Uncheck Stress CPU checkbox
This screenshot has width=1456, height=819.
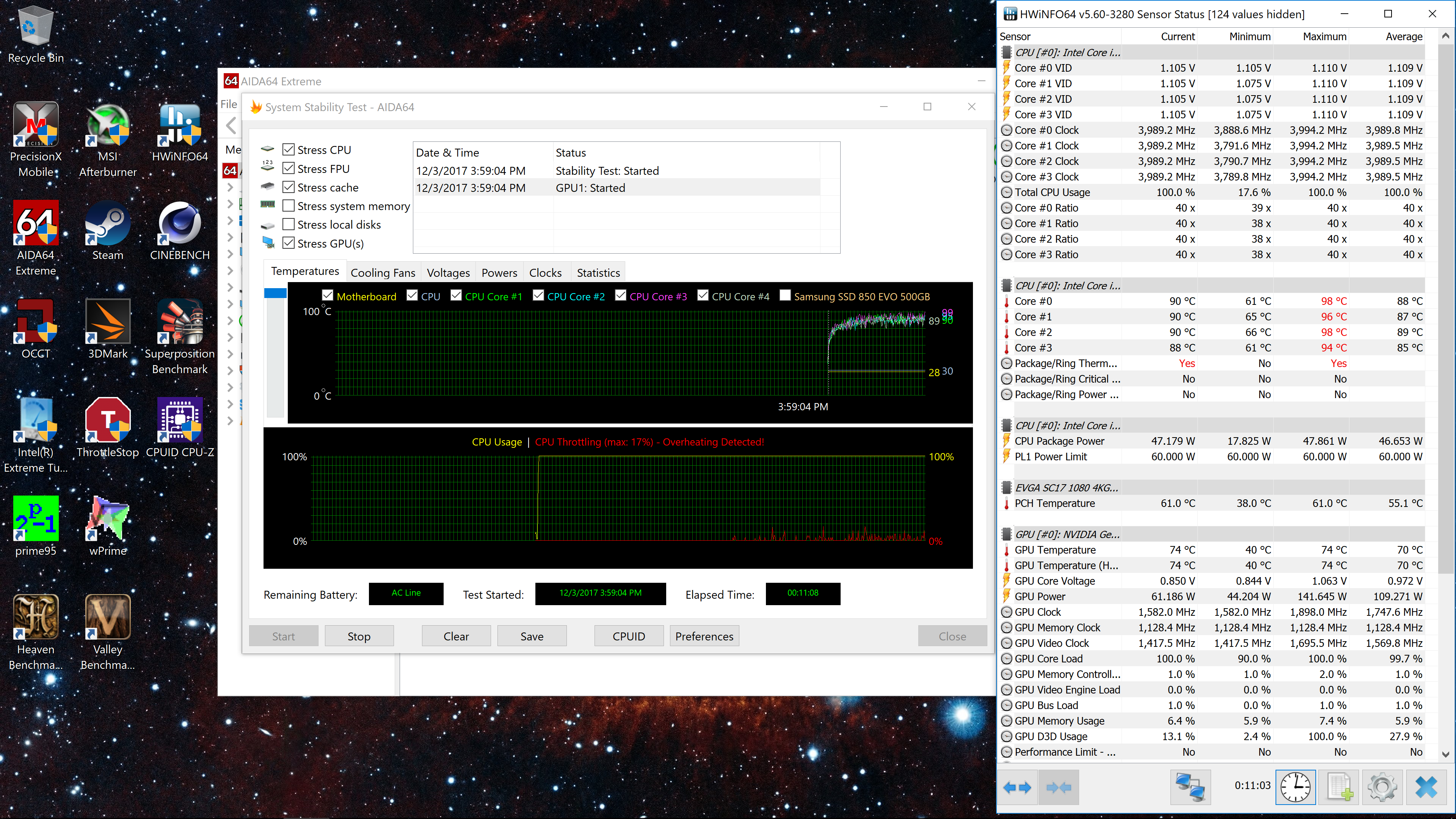(x=288, y=150)
